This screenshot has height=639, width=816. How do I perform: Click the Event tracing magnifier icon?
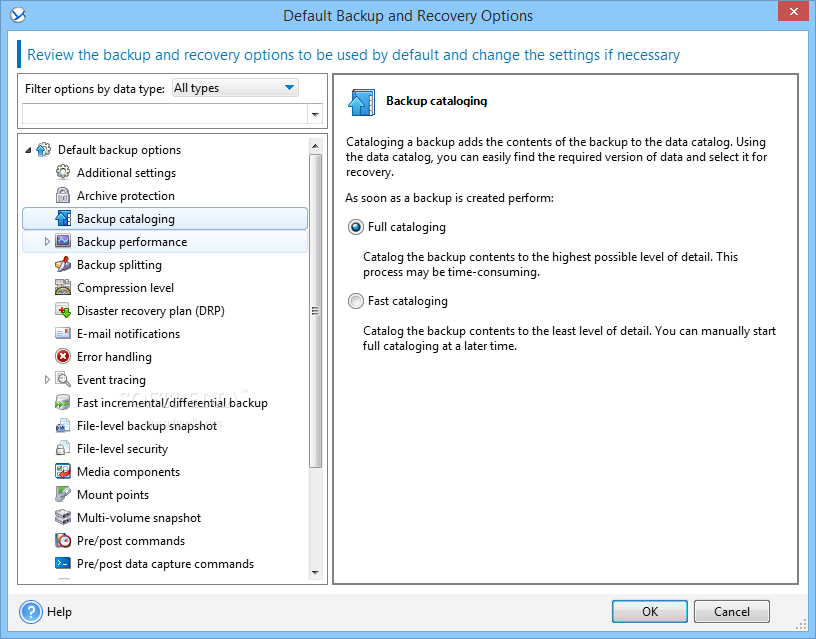click(63, 379)
